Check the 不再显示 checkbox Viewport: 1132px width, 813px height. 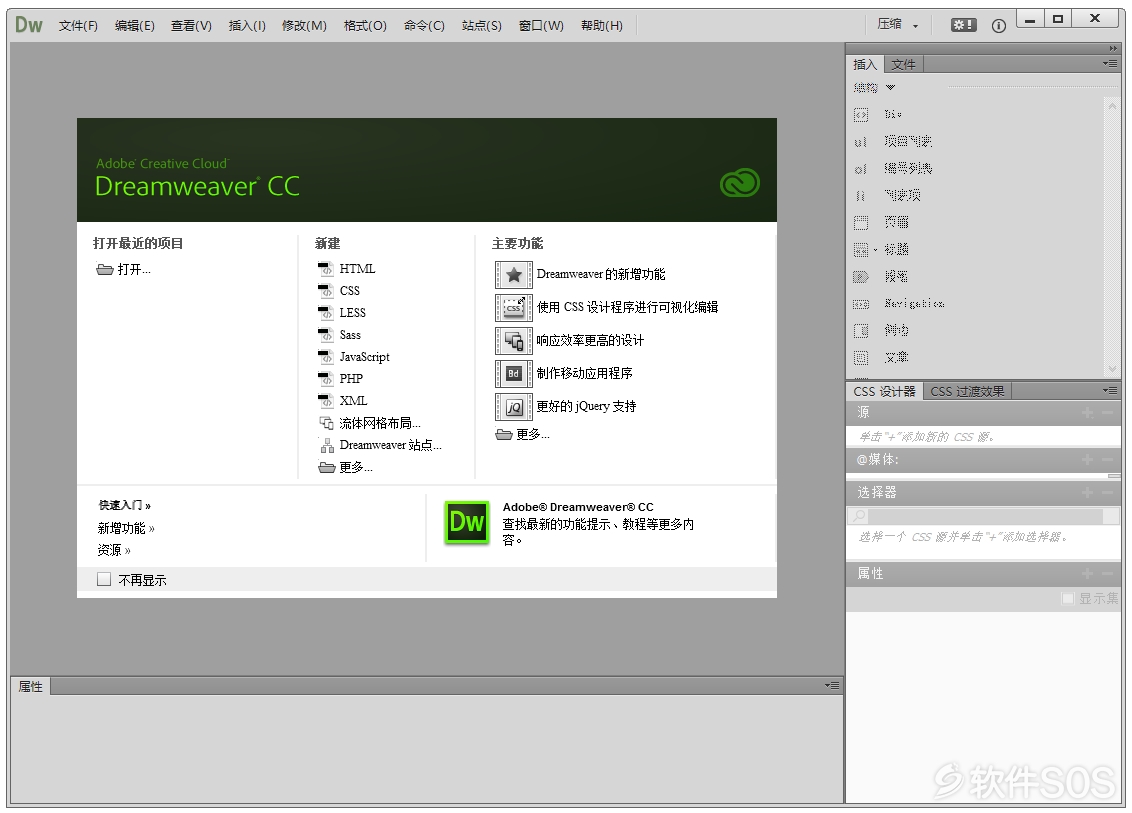(x=104, y=579)
